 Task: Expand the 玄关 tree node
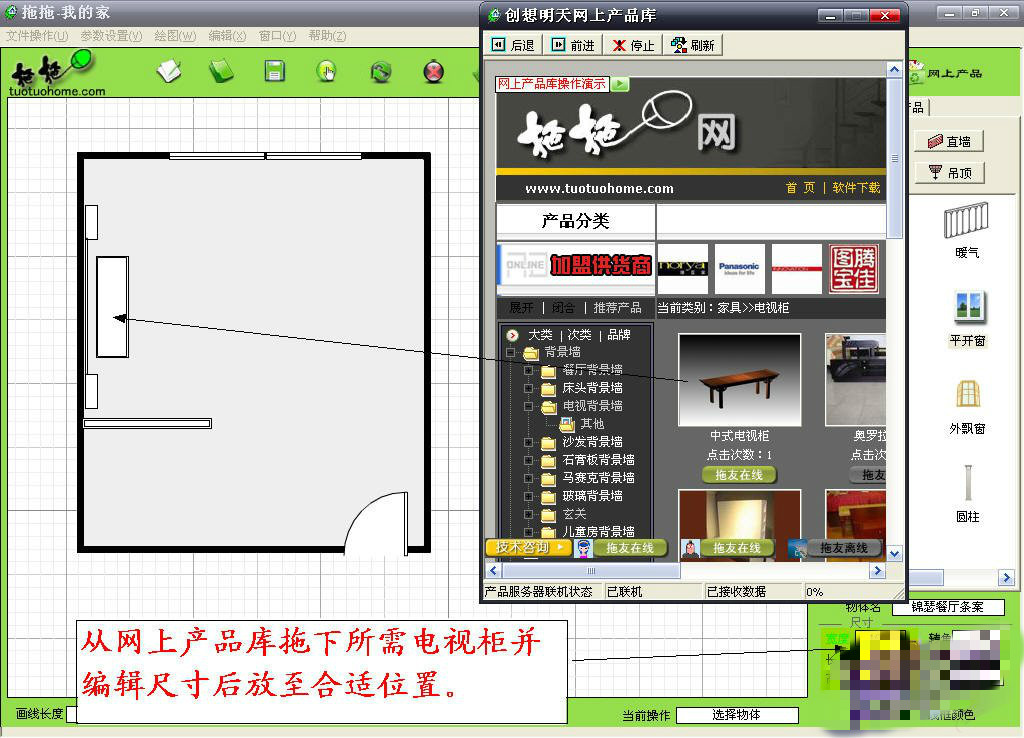tap(528, 514)
